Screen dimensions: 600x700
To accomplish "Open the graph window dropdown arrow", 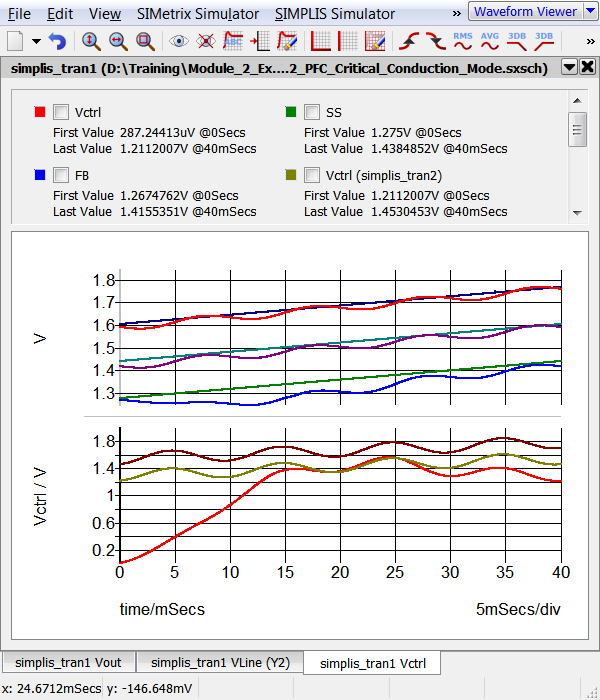I will click(x=568, y=67).
